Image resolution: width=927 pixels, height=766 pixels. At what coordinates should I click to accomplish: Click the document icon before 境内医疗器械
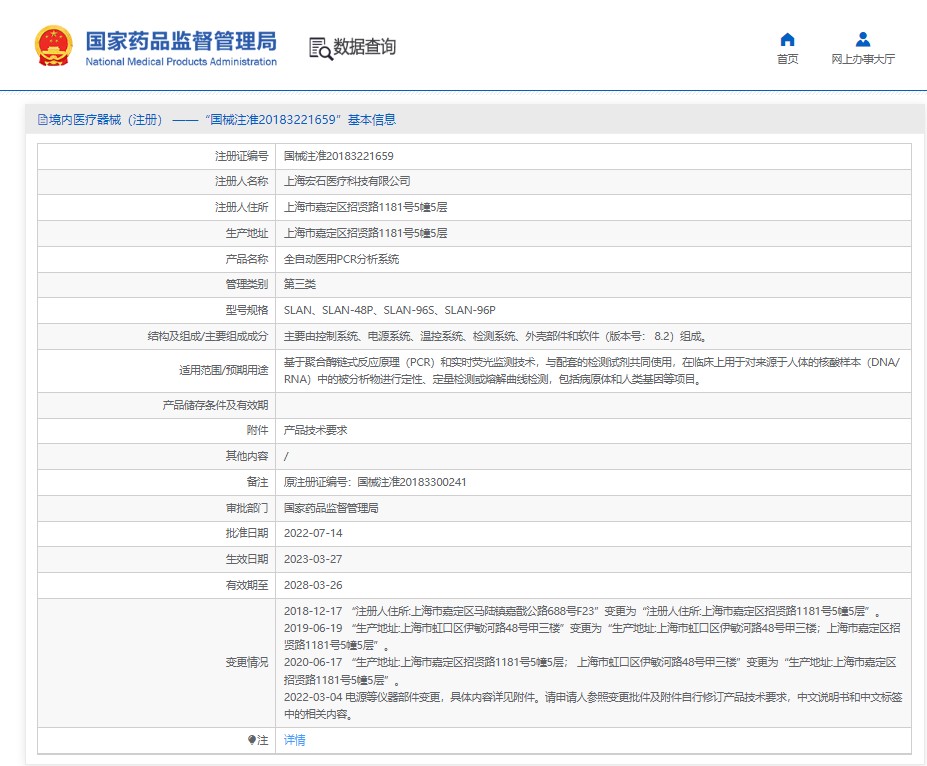tap(43, 120)
